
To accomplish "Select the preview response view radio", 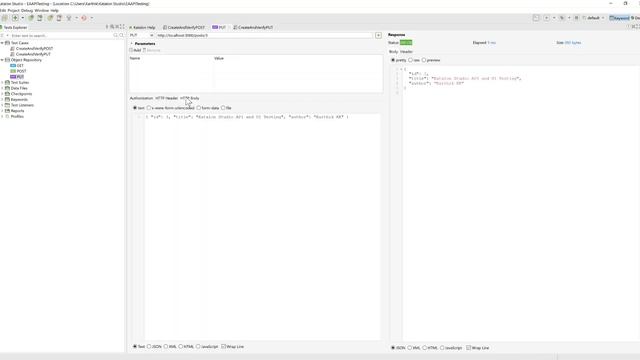I will tap(424, 60).
